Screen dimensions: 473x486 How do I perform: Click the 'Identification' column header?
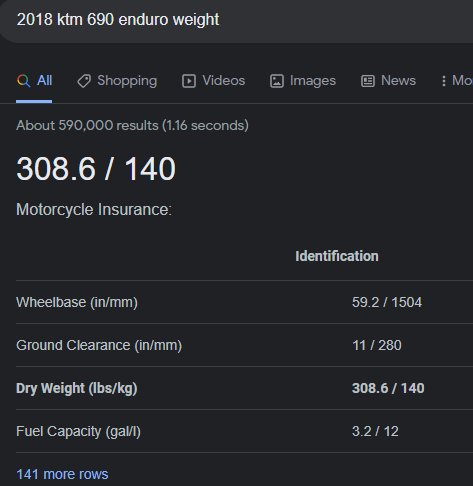[x=337, y=256]
